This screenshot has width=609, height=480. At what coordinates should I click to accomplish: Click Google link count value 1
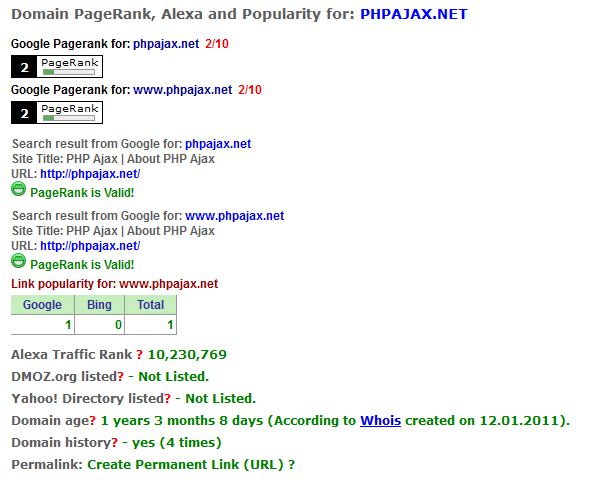(x=68, y=325)
